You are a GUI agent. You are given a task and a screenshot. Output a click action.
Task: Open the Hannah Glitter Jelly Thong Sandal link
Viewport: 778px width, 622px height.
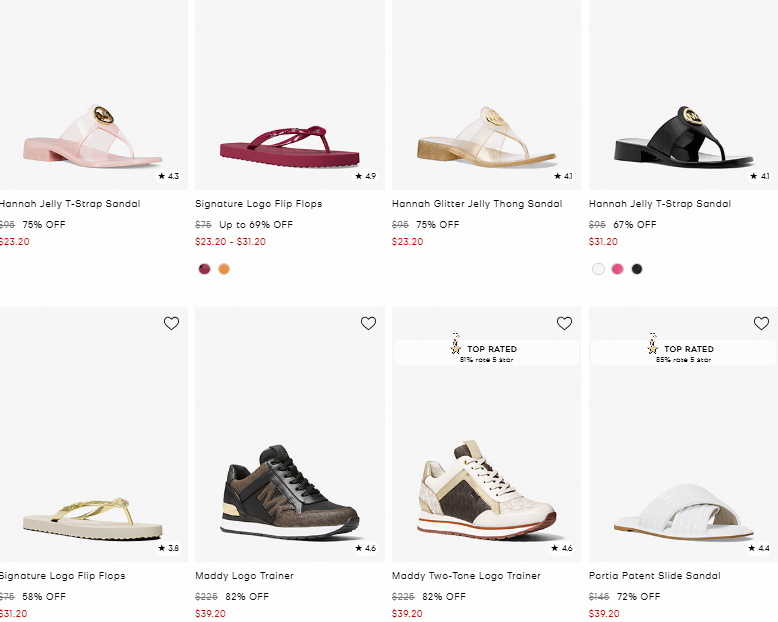point(477,204)
